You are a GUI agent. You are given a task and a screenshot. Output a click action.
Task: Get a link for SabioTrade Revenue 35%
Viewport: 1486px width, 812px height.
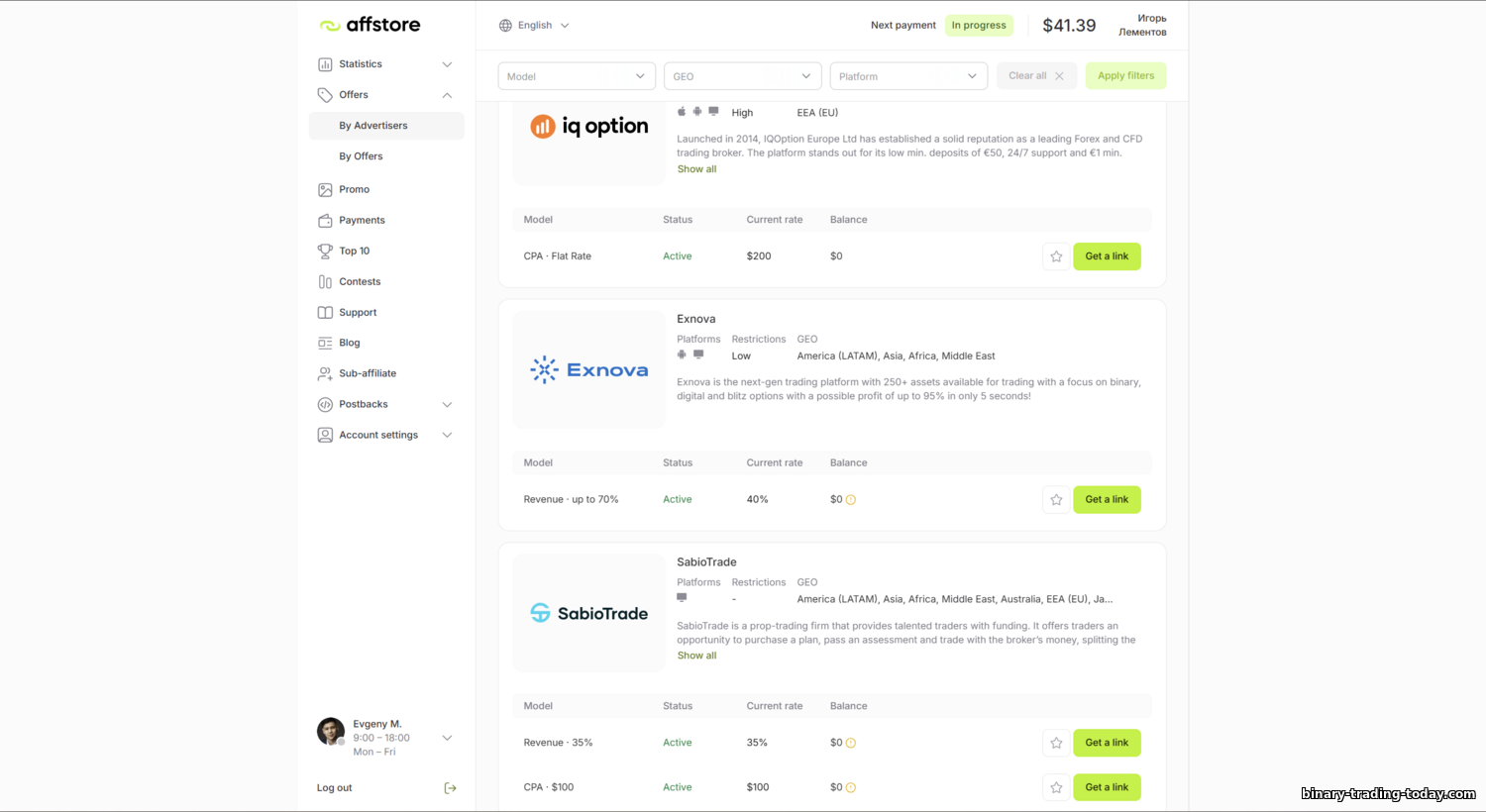[1107, 743]
